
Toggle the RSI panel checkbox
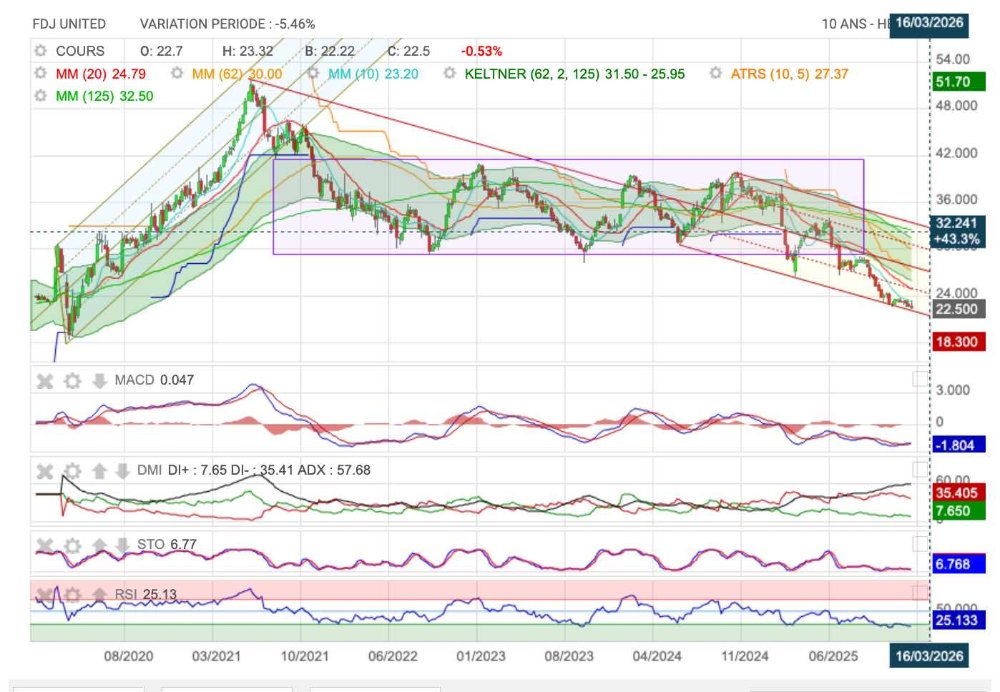coord(920,593)
